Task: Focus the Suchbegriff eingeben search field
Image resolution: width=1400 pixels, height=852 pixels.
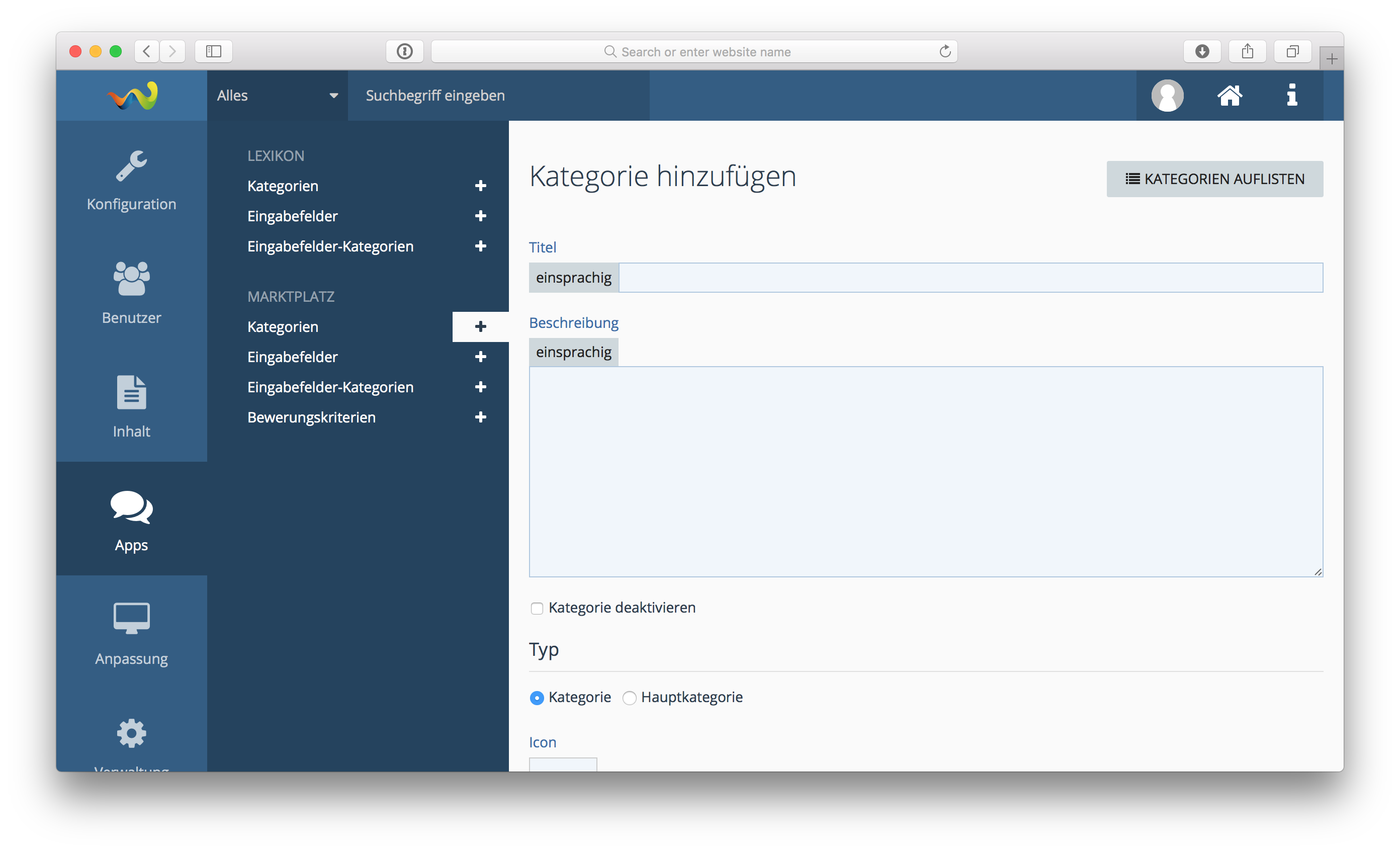Action: (498, 96)
